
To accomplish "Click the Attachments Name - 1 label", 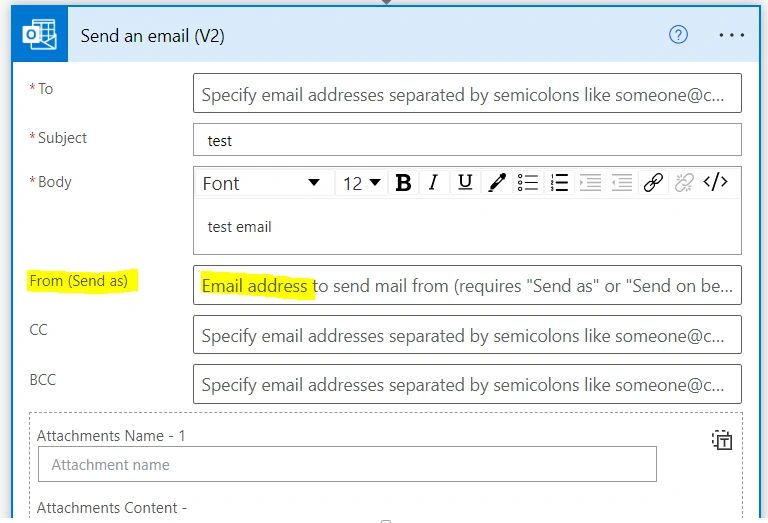I will pos(111,435).
